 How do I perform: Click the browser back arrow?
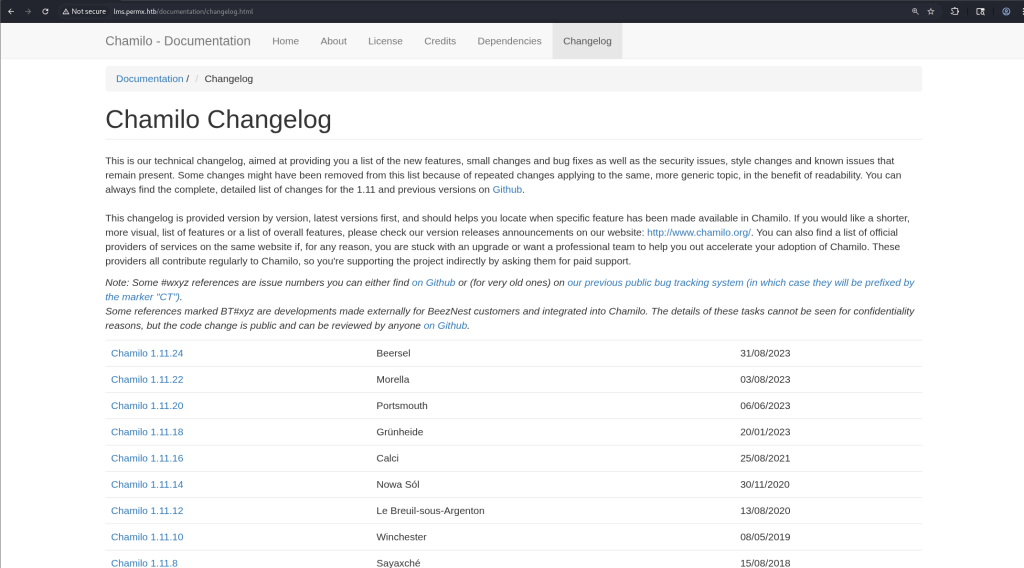click(x=10, y=11)
